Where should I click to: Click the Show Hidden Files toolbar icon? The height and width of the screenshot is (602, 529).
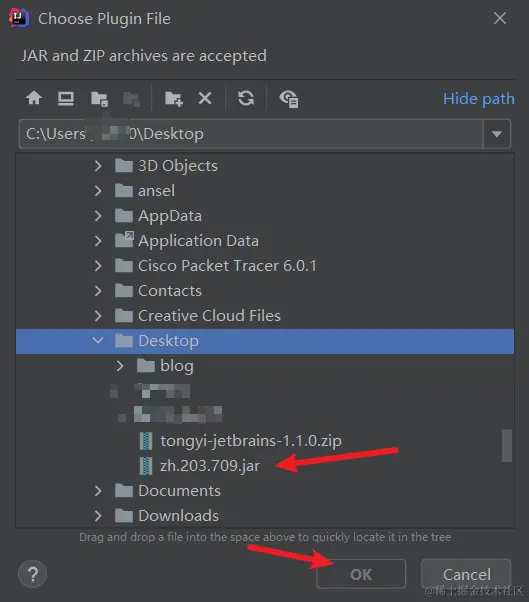tap(289, 99)
